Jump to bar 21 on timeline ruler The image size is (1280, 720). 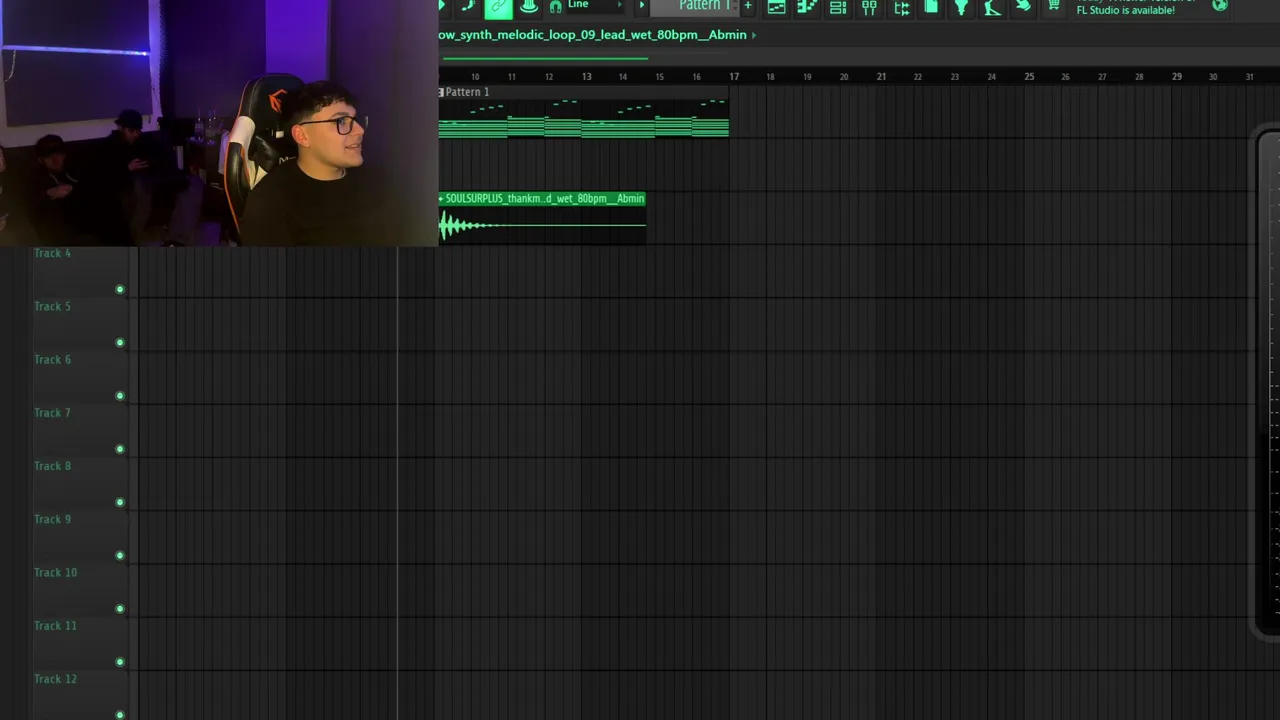click(x=881, y=76)
